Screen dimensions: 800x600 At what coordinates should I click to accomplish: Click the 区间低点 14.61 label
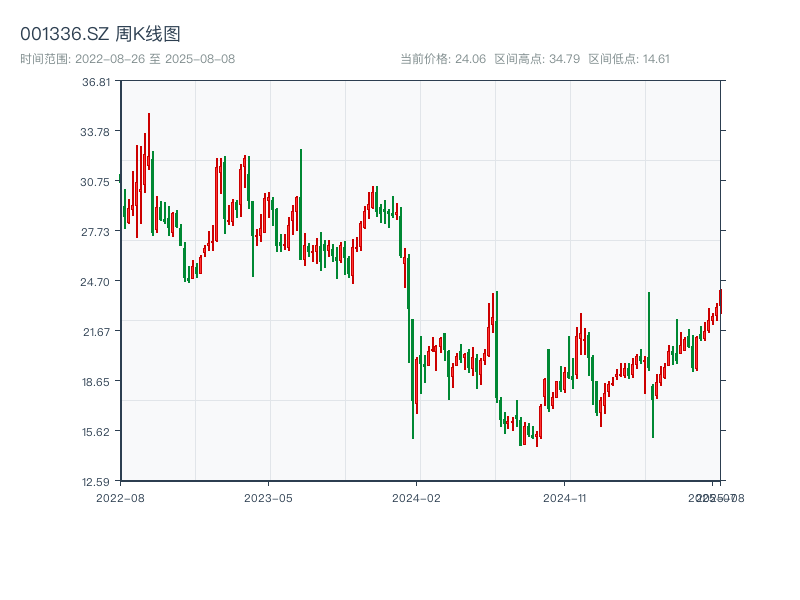(629, 59)
